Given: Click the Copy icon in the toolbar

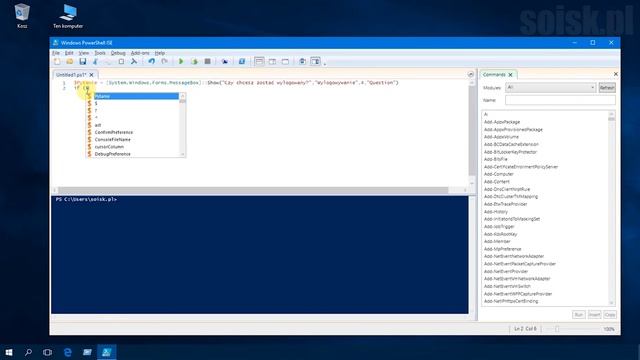Looking at the screenshot, I should point(108,62).
